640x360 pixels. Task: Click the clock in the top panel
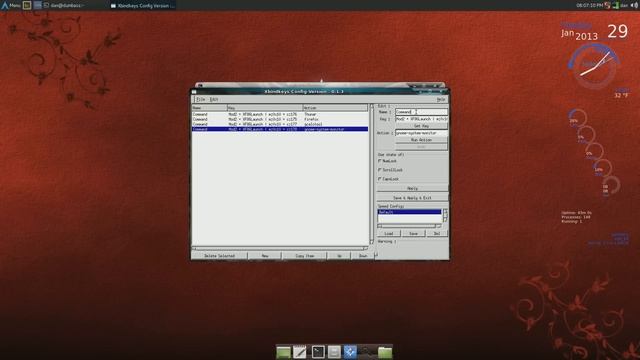(x=589, y=5)
